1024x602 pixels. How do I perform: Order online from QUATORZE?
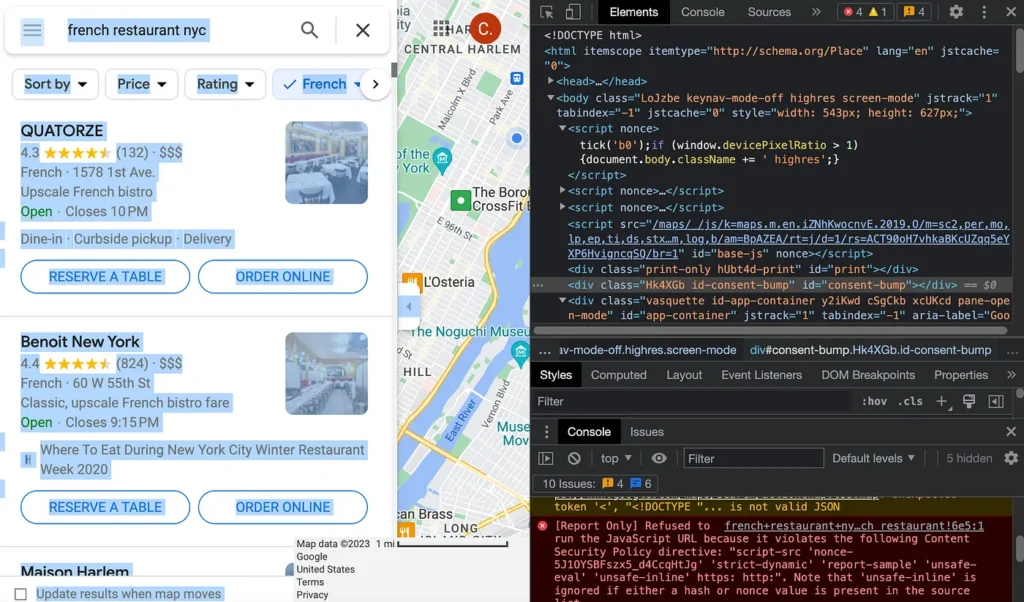pos(283,277)
